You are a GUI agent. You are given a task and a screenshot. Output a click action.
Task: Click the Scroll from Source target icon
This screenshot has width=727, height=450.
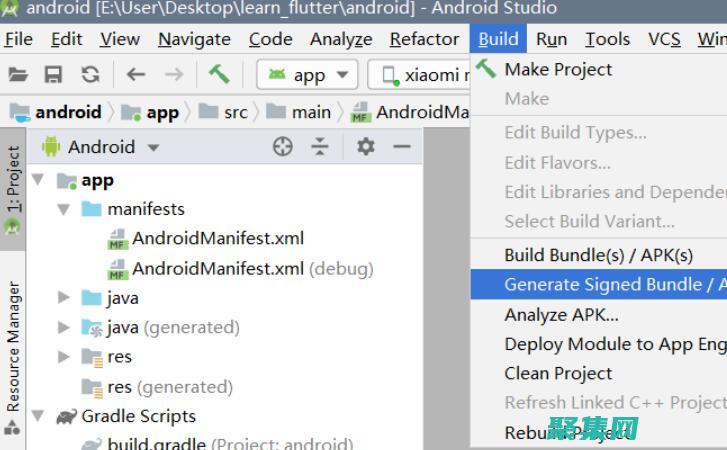(283, 147)
